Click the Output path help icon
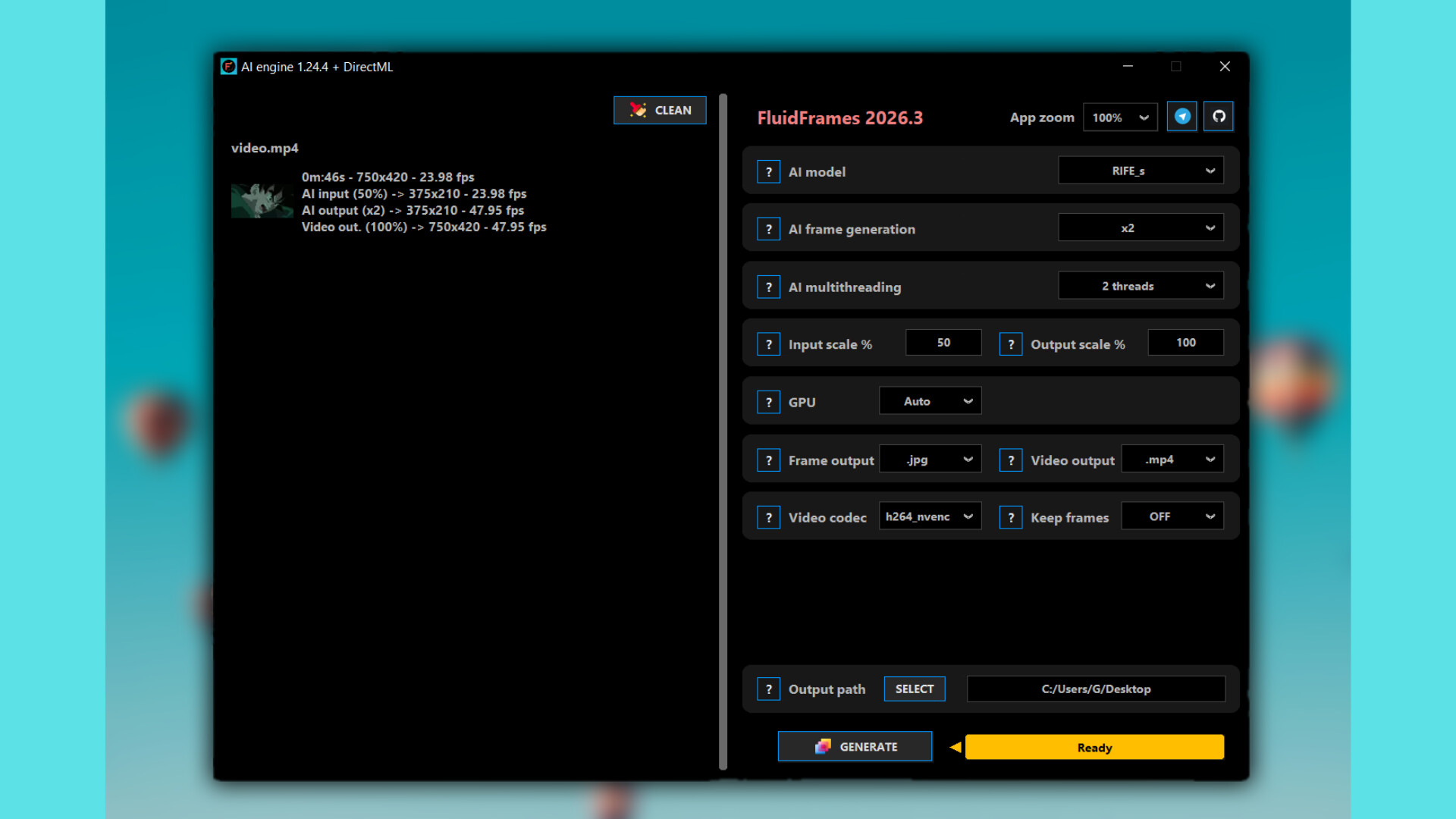The image size is (1456, 819). pyautogui.click(x=768, y=689)
